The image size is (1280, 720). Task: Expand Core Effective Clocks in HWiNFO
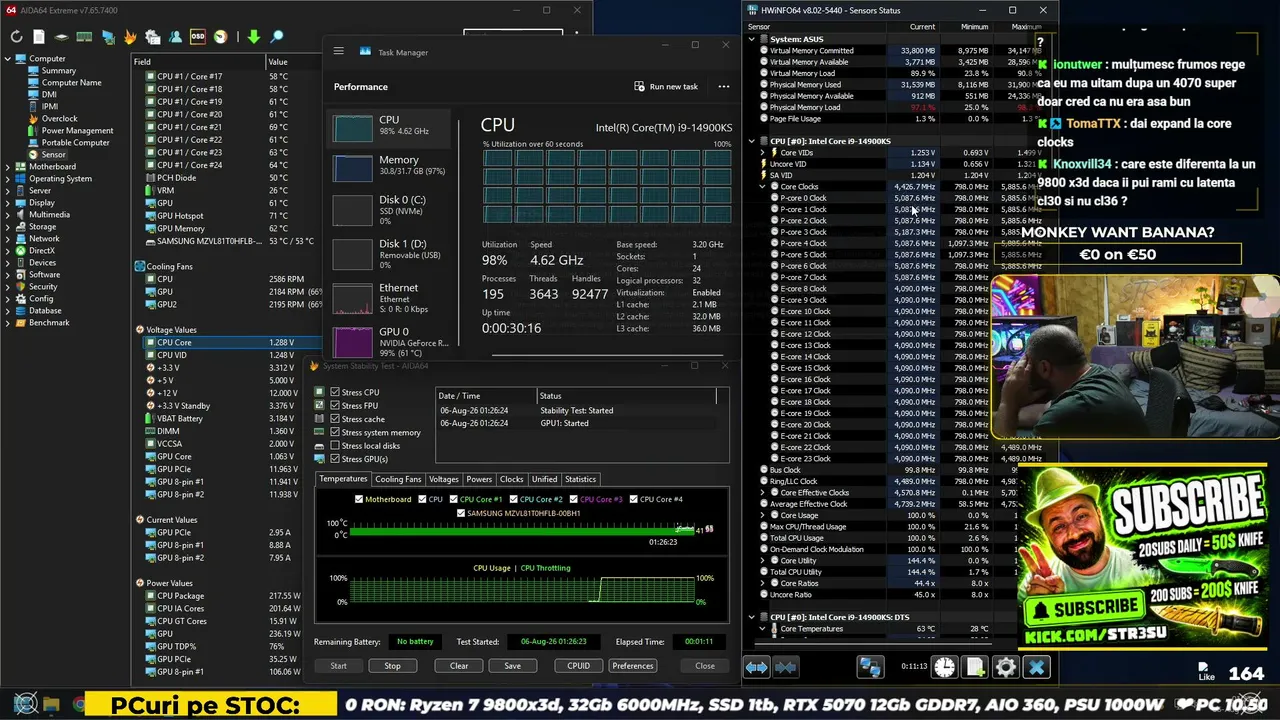(762, 493)
